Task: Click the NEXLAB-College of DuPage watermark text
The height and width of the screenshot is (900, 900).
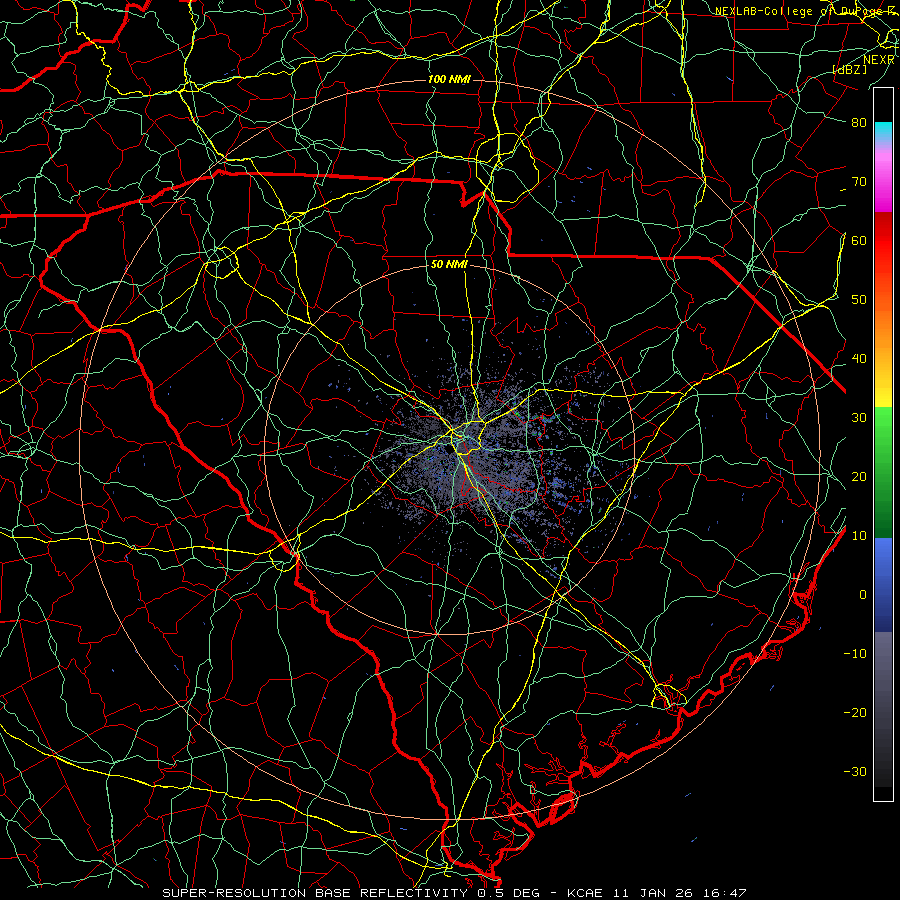Action: 804,11
